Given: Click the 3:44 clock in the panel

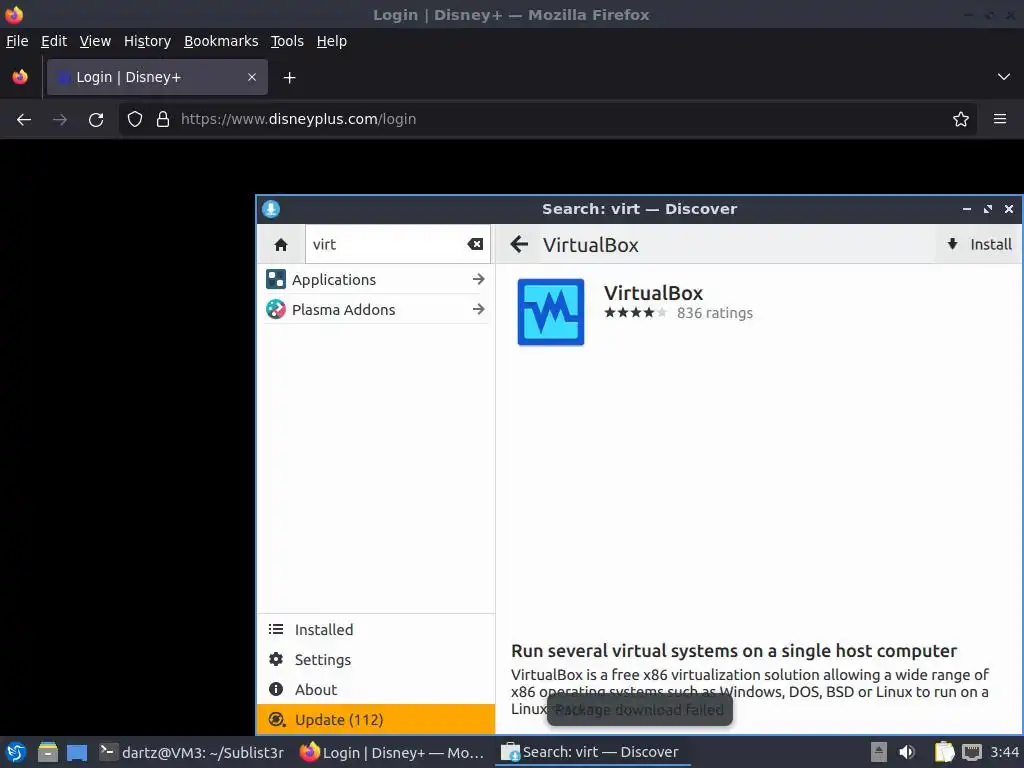Looking at the screenshot, I should click(x=1004, y=752).
